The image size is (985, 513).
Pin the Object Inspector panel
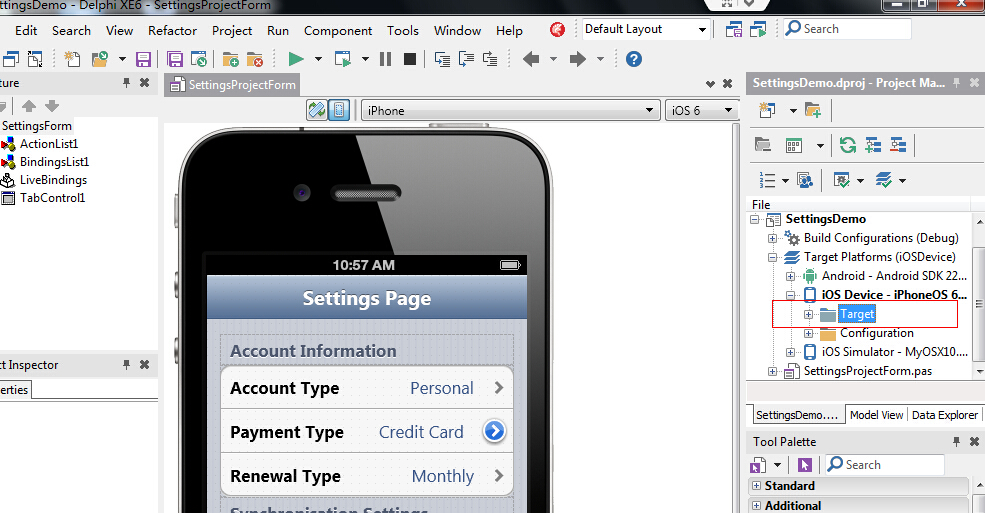point(126,365)
